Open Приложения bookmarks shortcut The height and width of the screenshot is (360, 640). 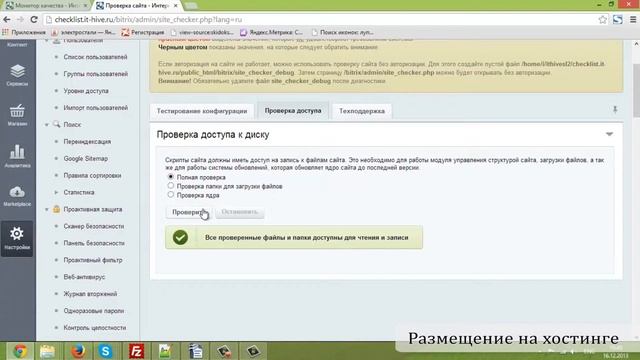coord(24,32)
